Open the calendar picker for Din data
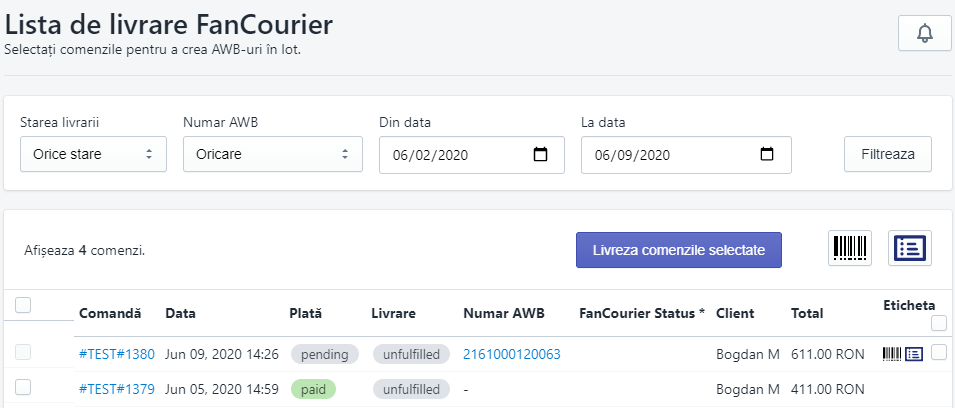Screen dimensions: 955x408 [540, 155]
